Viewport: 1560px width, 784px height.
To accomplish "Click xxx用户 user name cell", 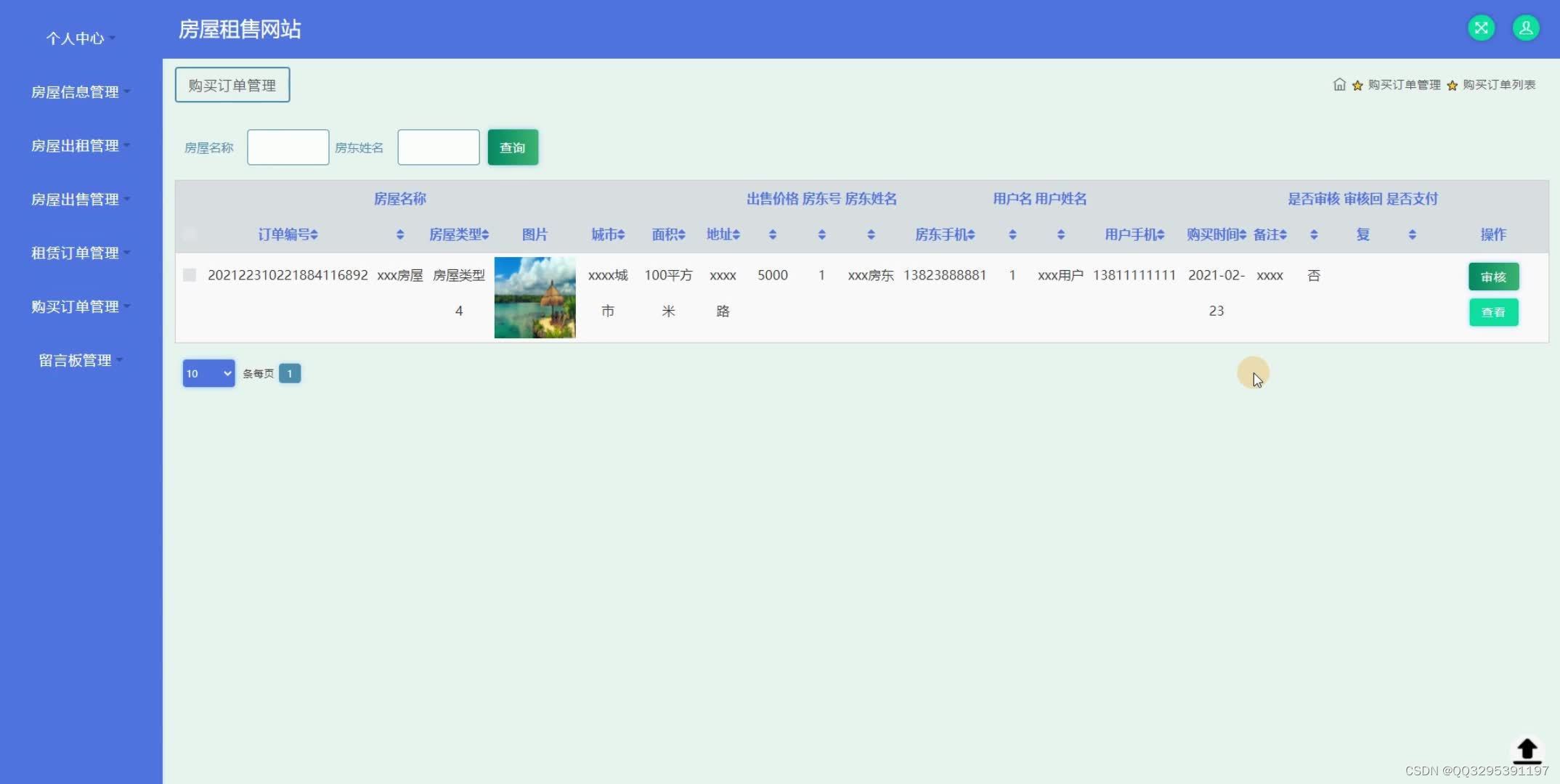I will pyautogui.click(x=1061, y=275).
